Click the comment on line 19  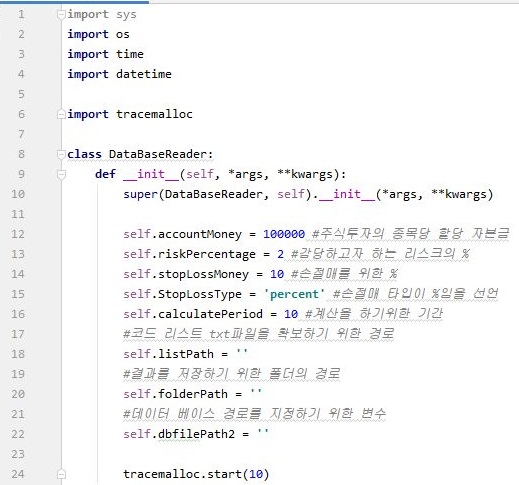point(231,374)
